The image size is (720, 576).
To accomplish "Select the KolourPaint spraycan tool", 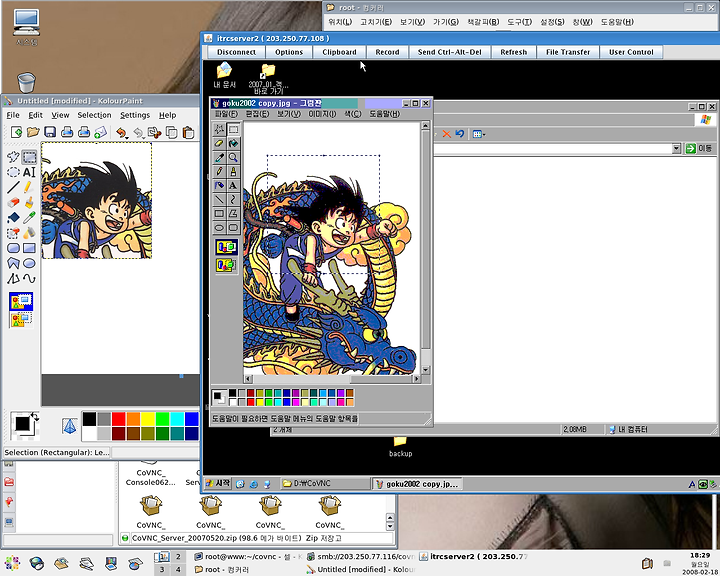I will [x=29, y=233].
